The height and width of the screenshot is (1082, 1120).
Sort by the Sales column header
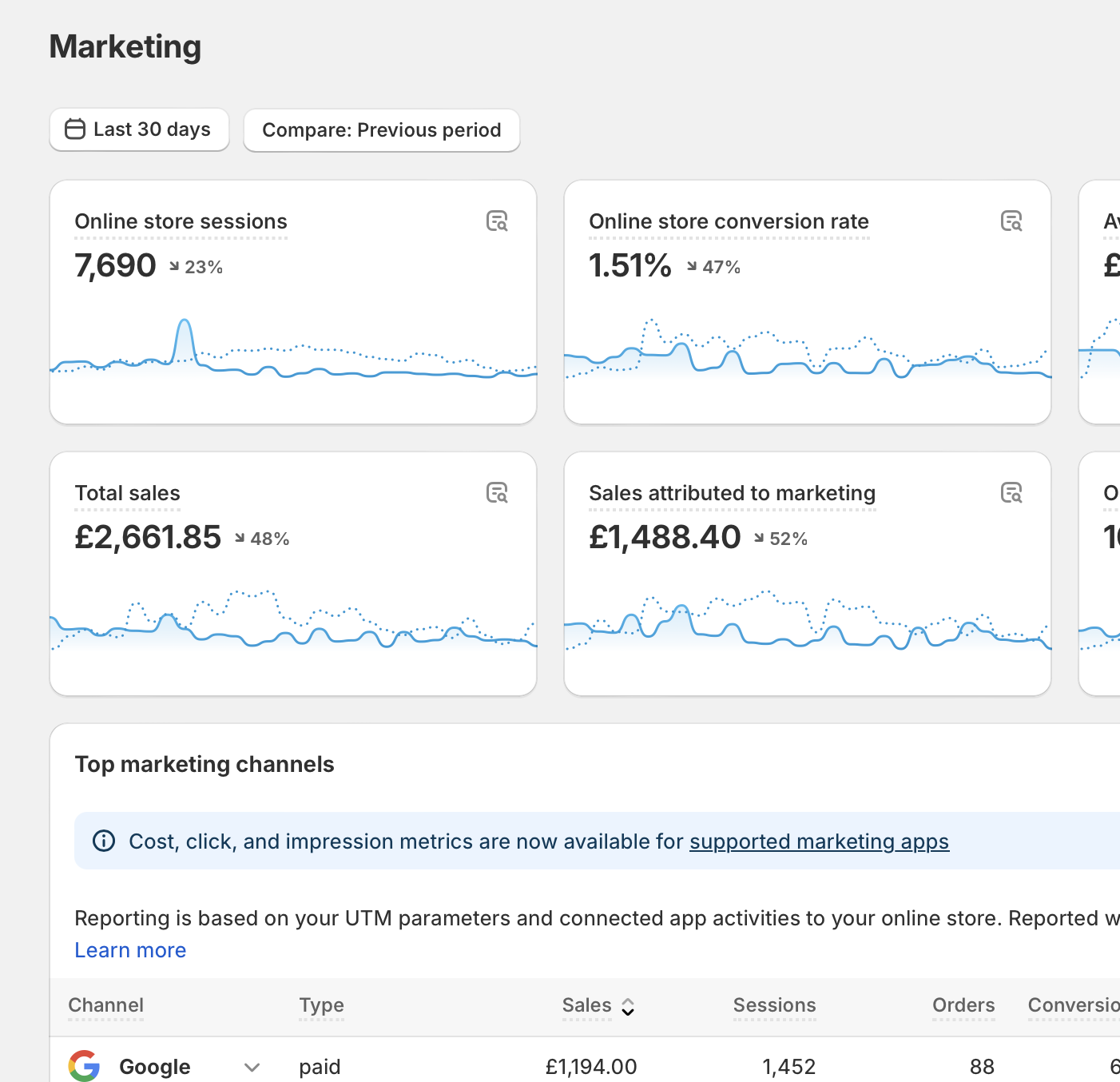click(586, 1005)
